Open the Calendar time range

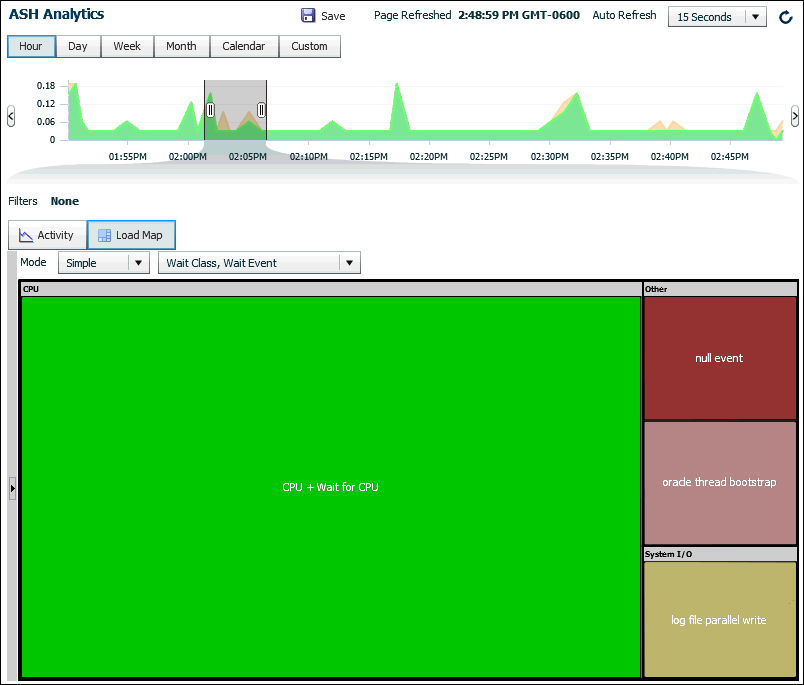coord(244,47)
